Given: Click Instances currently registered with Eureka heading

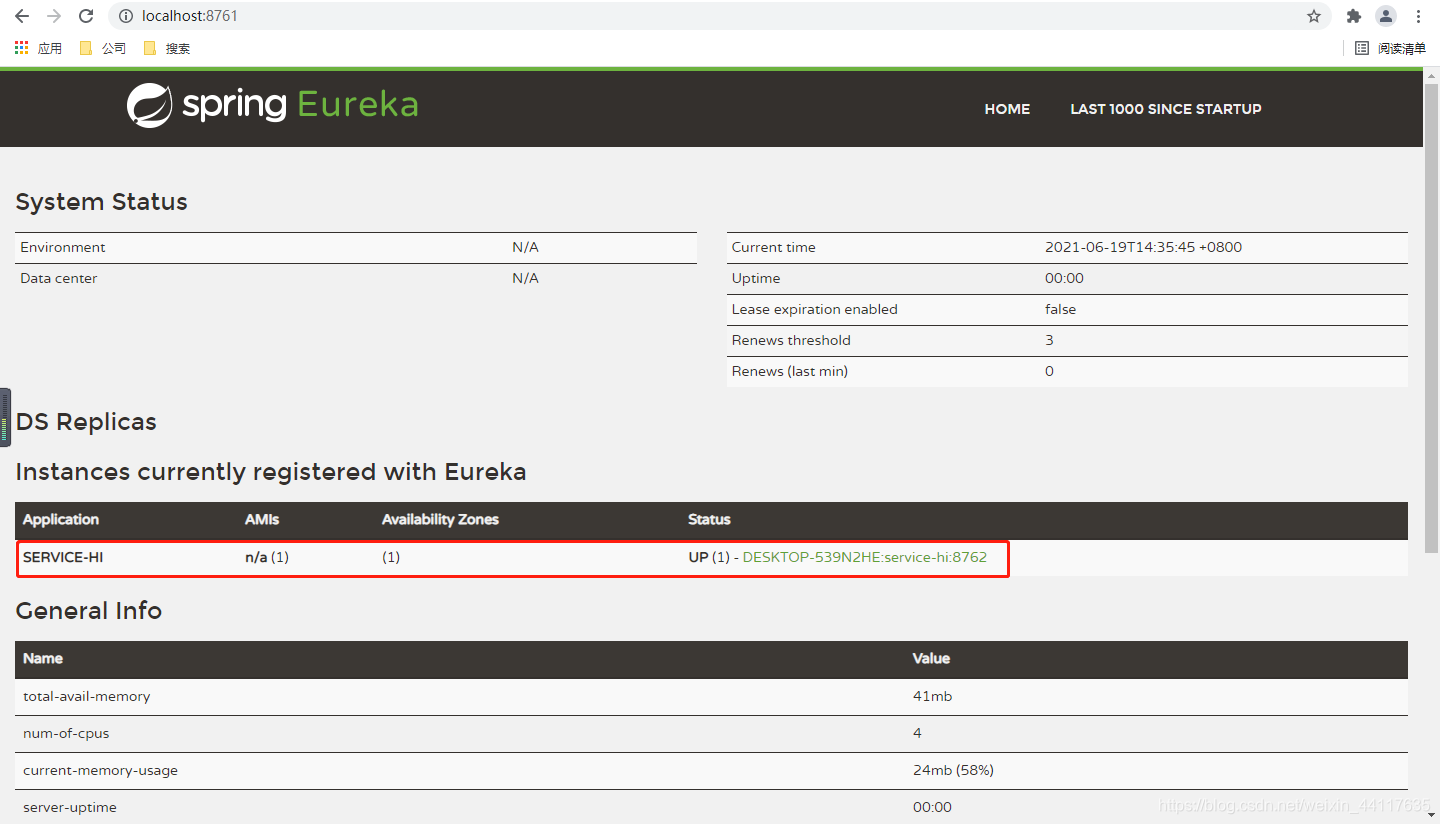Looking at the screenshot, I should click(x=271, y=472).
